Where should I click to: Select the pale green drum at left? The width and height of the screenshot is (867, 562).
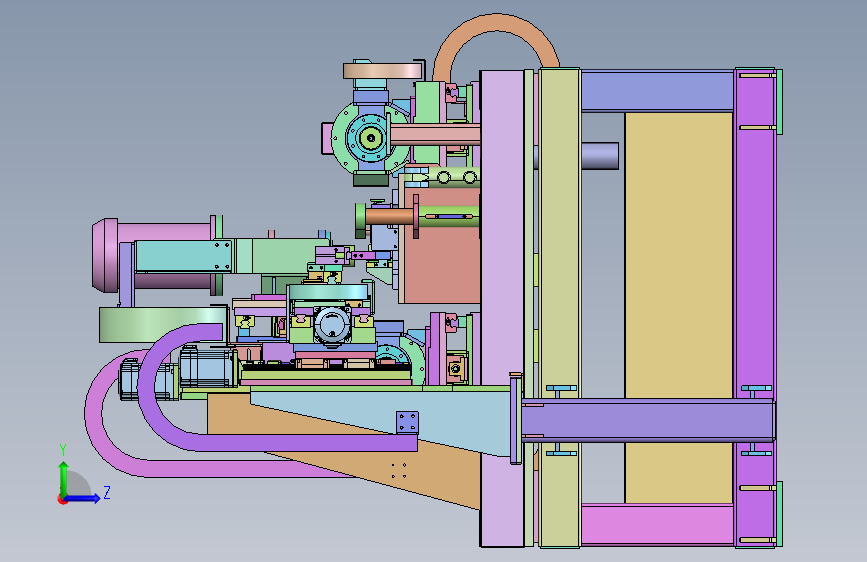[x=163, y=325]
